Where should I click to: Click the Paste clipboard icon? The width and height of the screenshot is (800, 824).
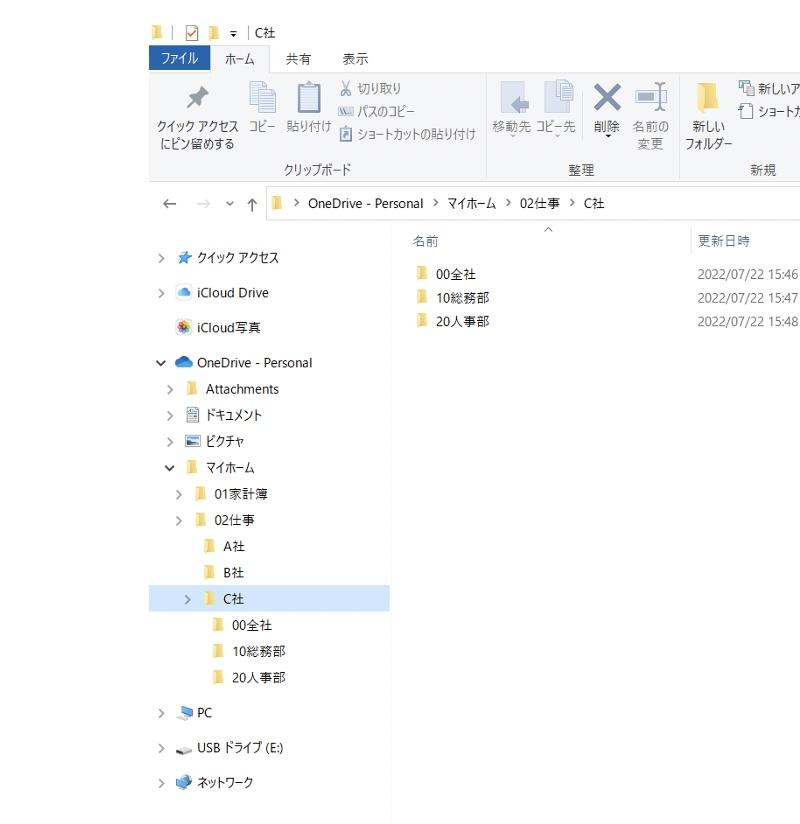click(309, 98)
